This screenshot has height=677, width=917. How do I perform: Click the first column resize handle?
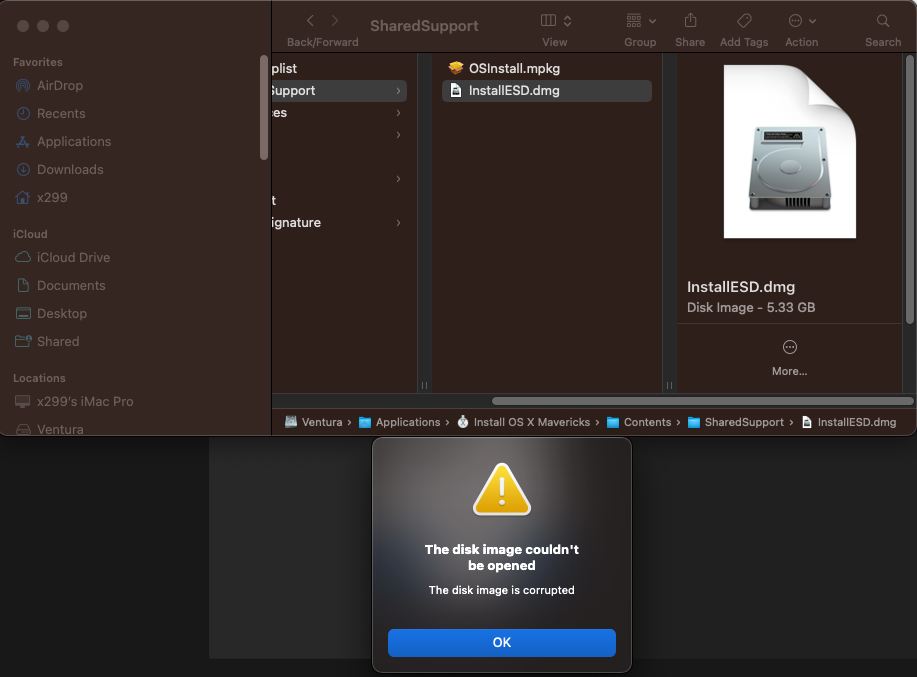click(x=425, y=385)
